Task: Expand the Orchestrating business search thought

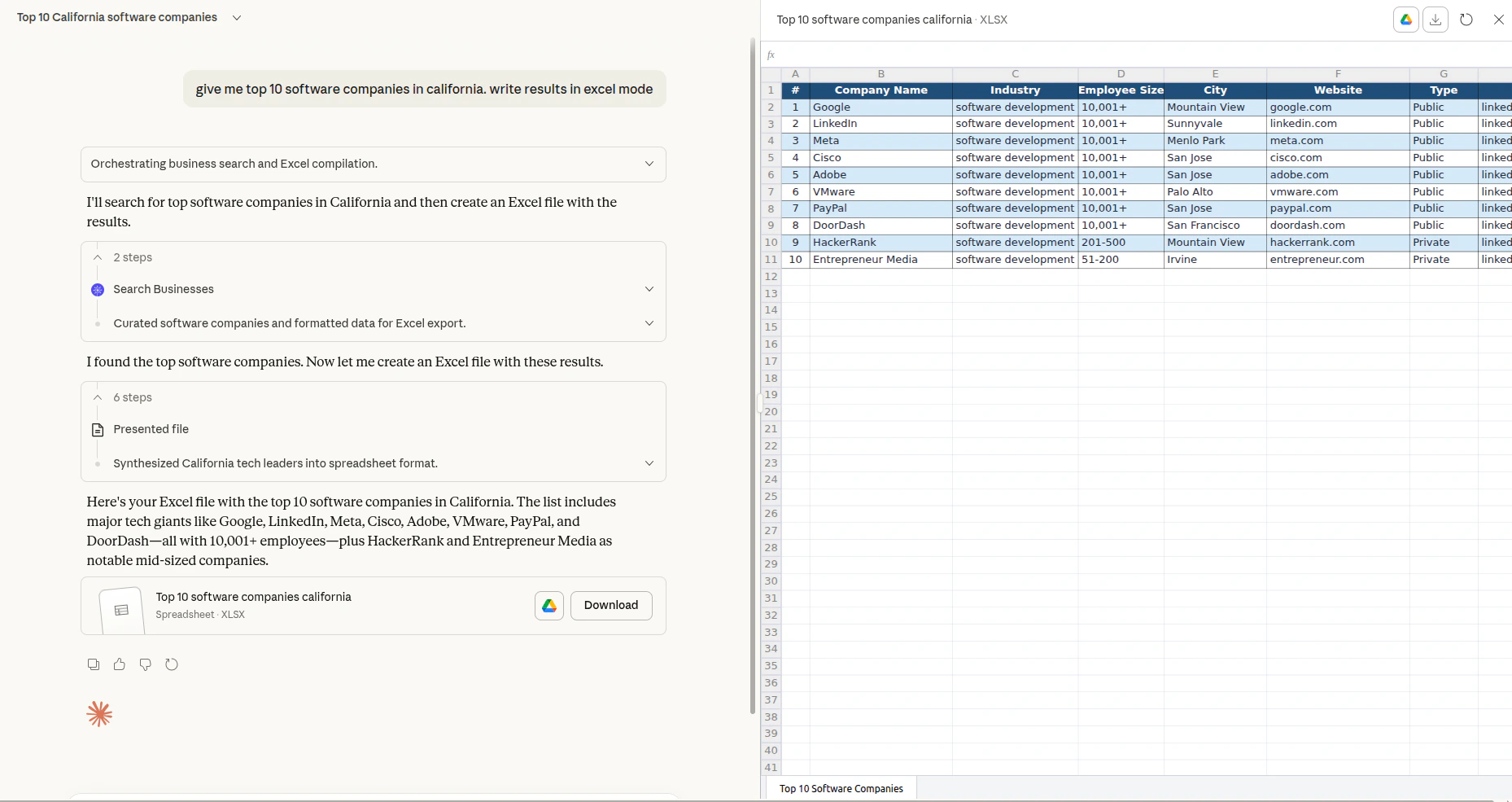Action: [x=374, y=164]
